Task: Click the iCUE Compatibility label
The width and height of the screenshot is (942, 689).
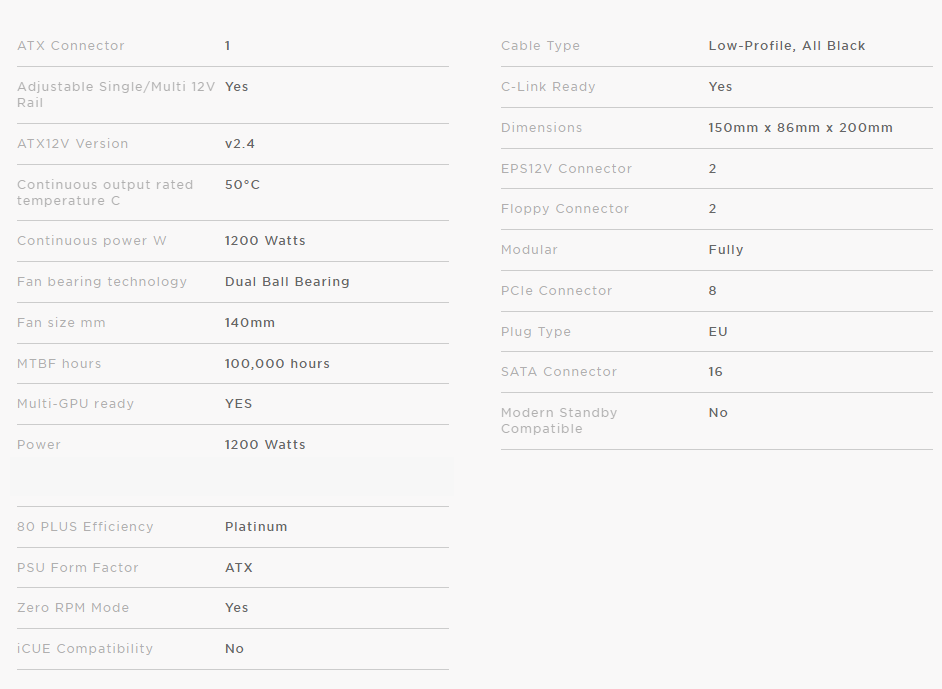Action: click(x=85, y=649)
